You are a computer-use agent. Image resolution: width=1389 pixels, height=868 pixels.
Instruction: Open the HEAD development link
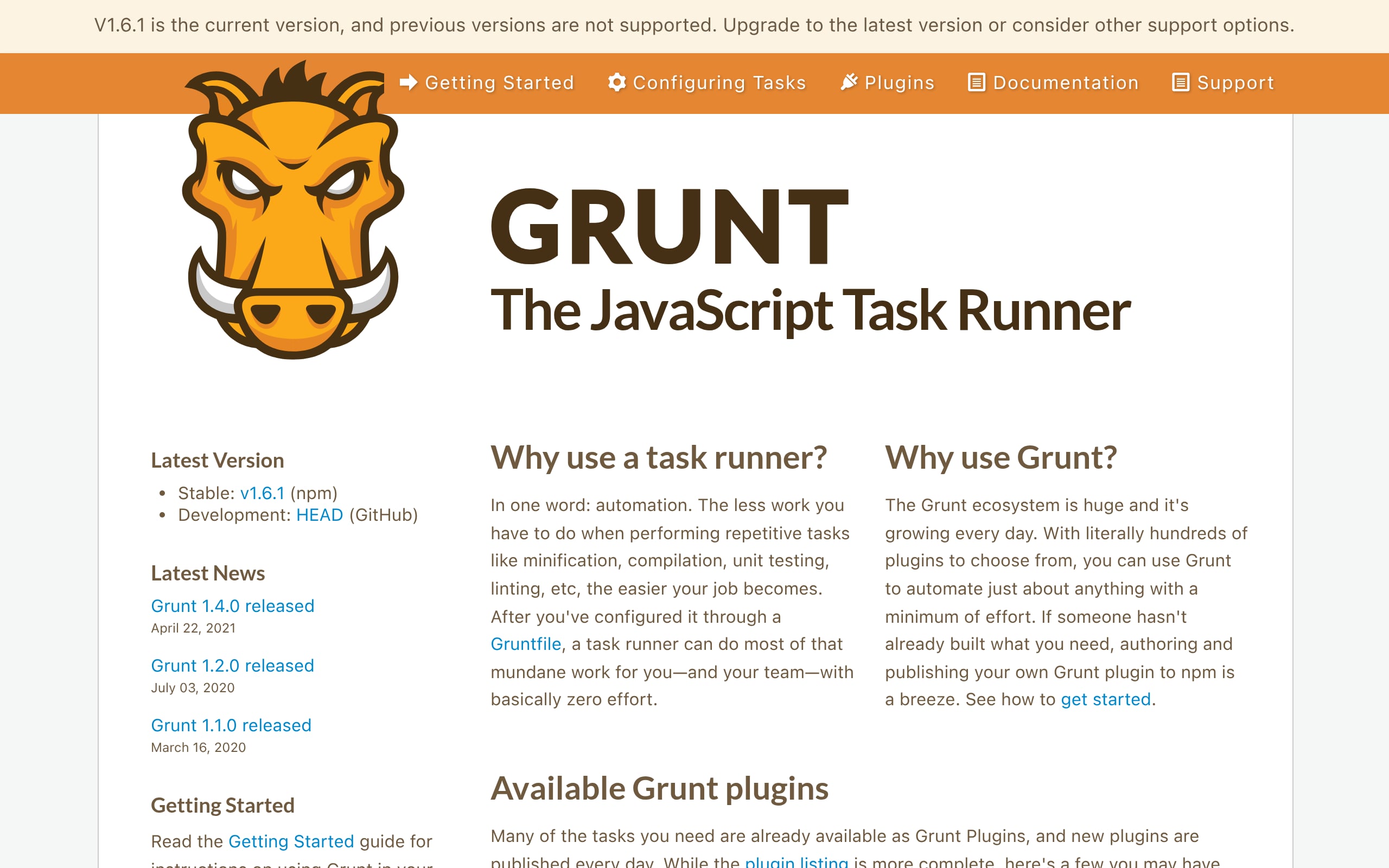click(x=320, y=514)
